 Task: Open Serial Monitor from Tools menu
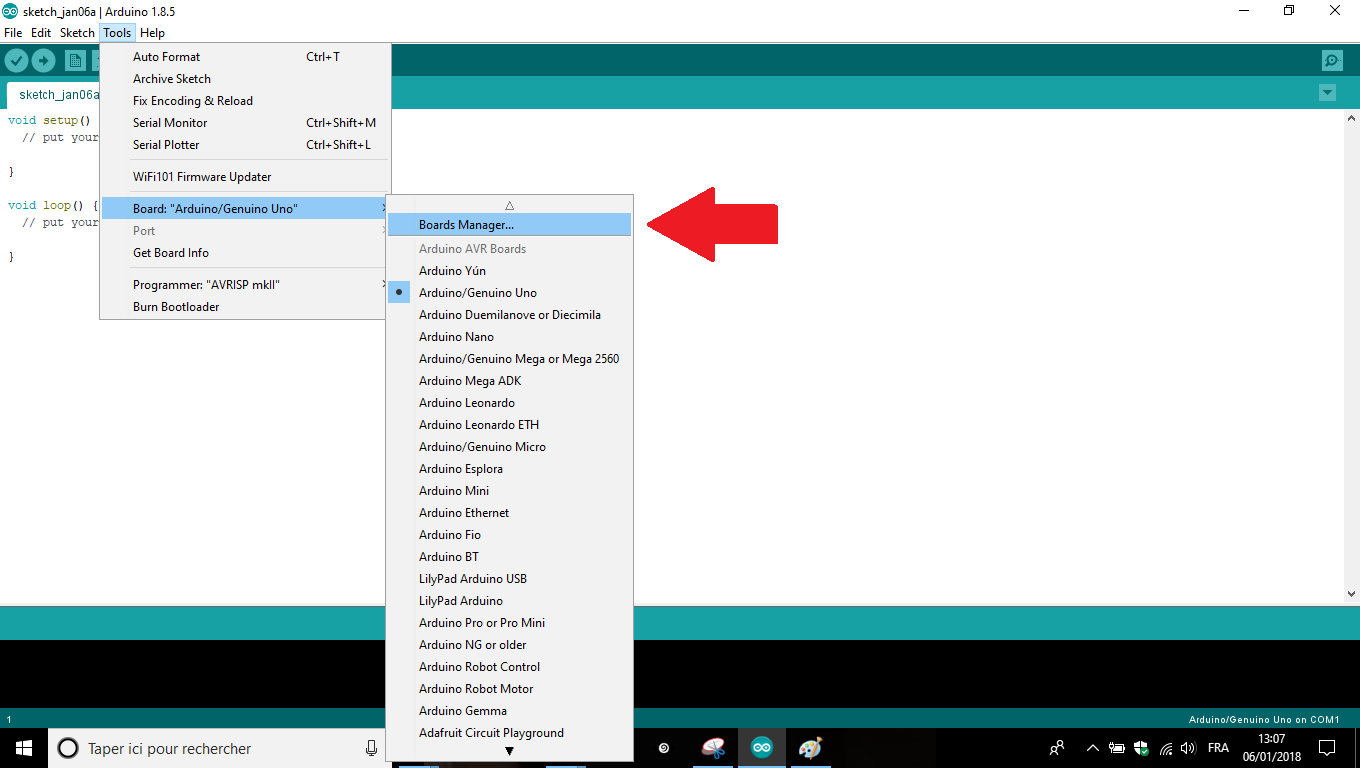(x=245, y=123)
